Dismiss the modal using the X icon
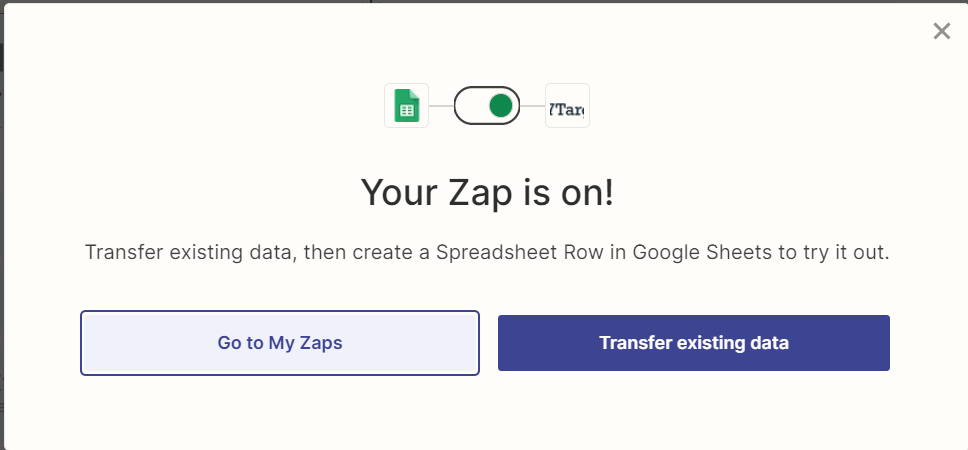Screen dimensions: 968x450 941,31
